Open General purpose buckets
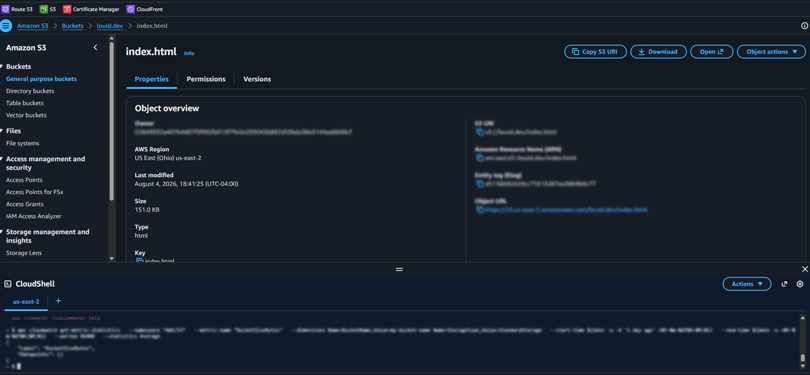Viewport: 810px width, 375px height. [x=41, y=79]
